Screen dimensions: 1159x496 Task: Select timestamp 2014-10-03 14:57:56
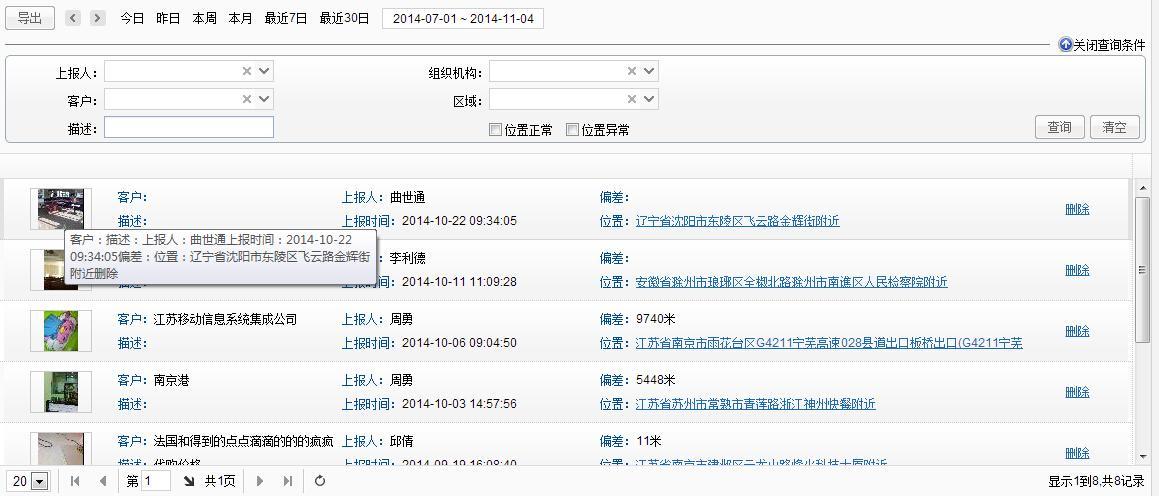459,404
